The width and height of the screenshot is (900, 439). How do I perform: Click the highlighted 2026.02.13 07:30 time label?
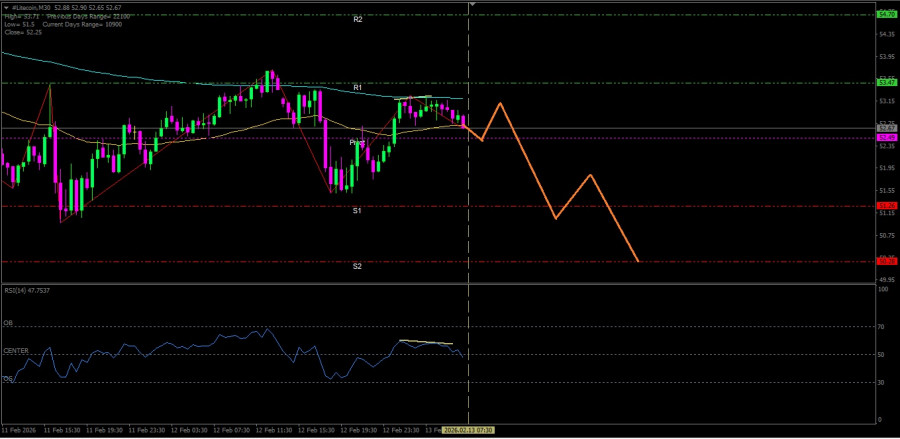click(x=470, y=430)
